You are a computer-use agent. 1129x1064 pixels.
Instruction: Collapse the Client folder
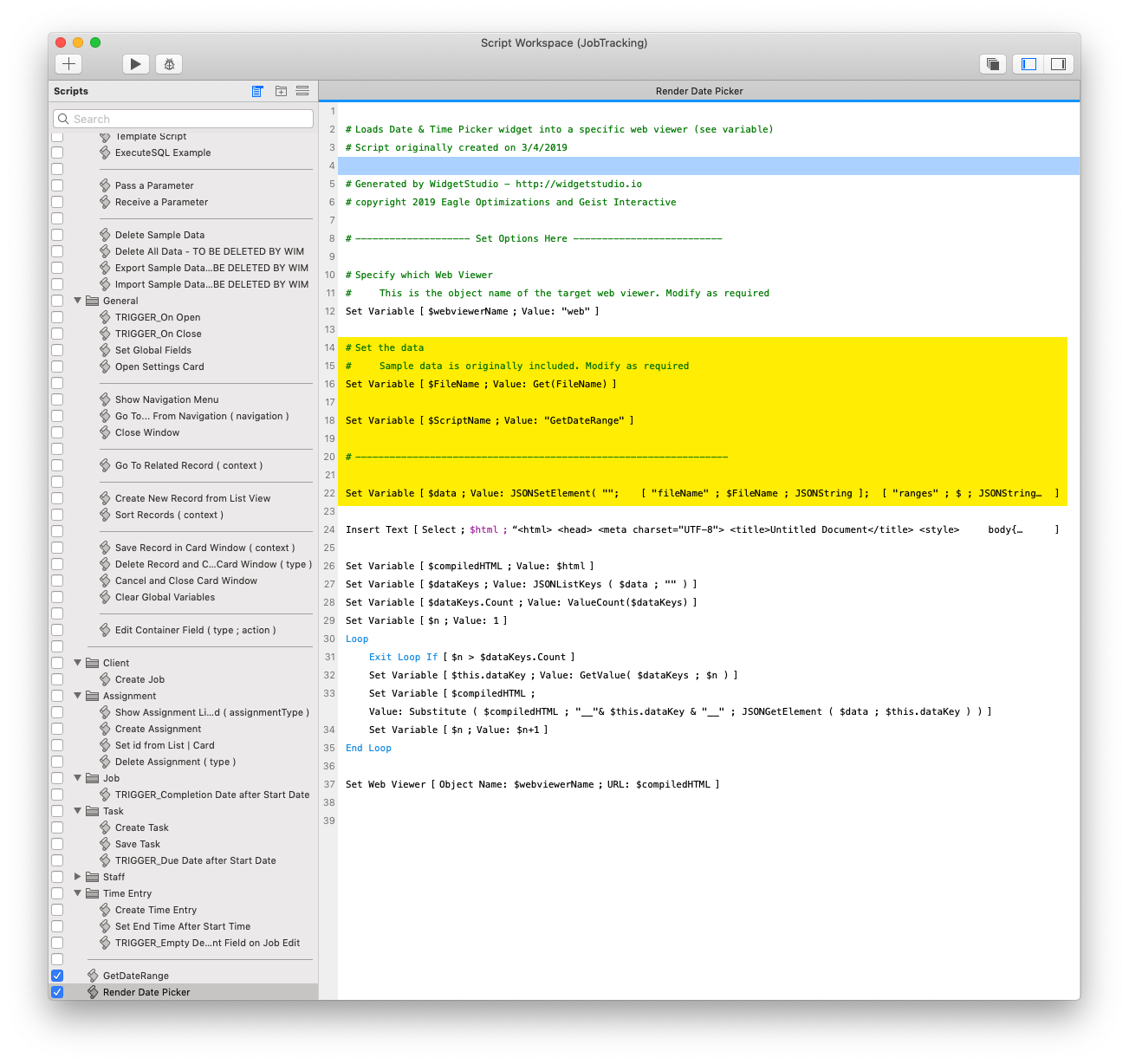point(77,663)
